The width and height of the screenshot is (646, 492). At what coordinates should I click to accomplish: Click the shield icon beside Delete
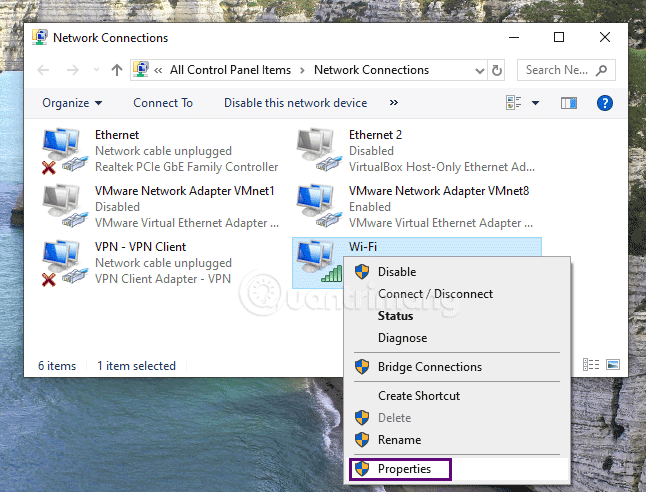362,417
